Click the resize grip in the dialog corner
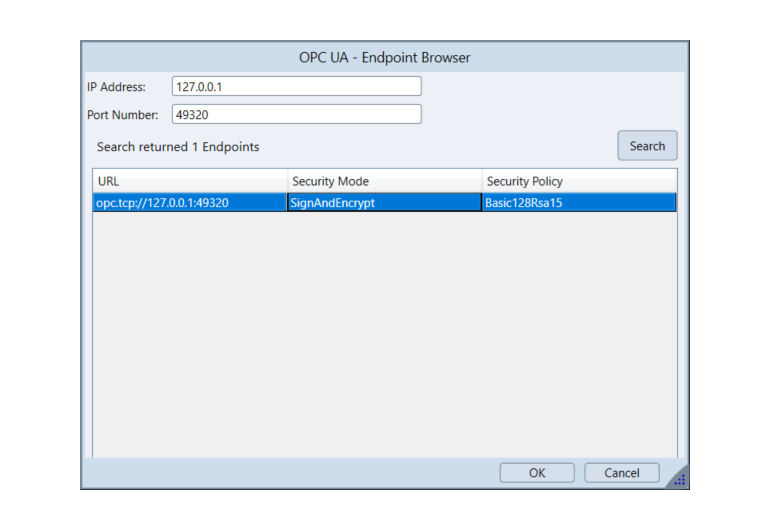This screenshot has width=770, height=530. [x=680, y=481]
